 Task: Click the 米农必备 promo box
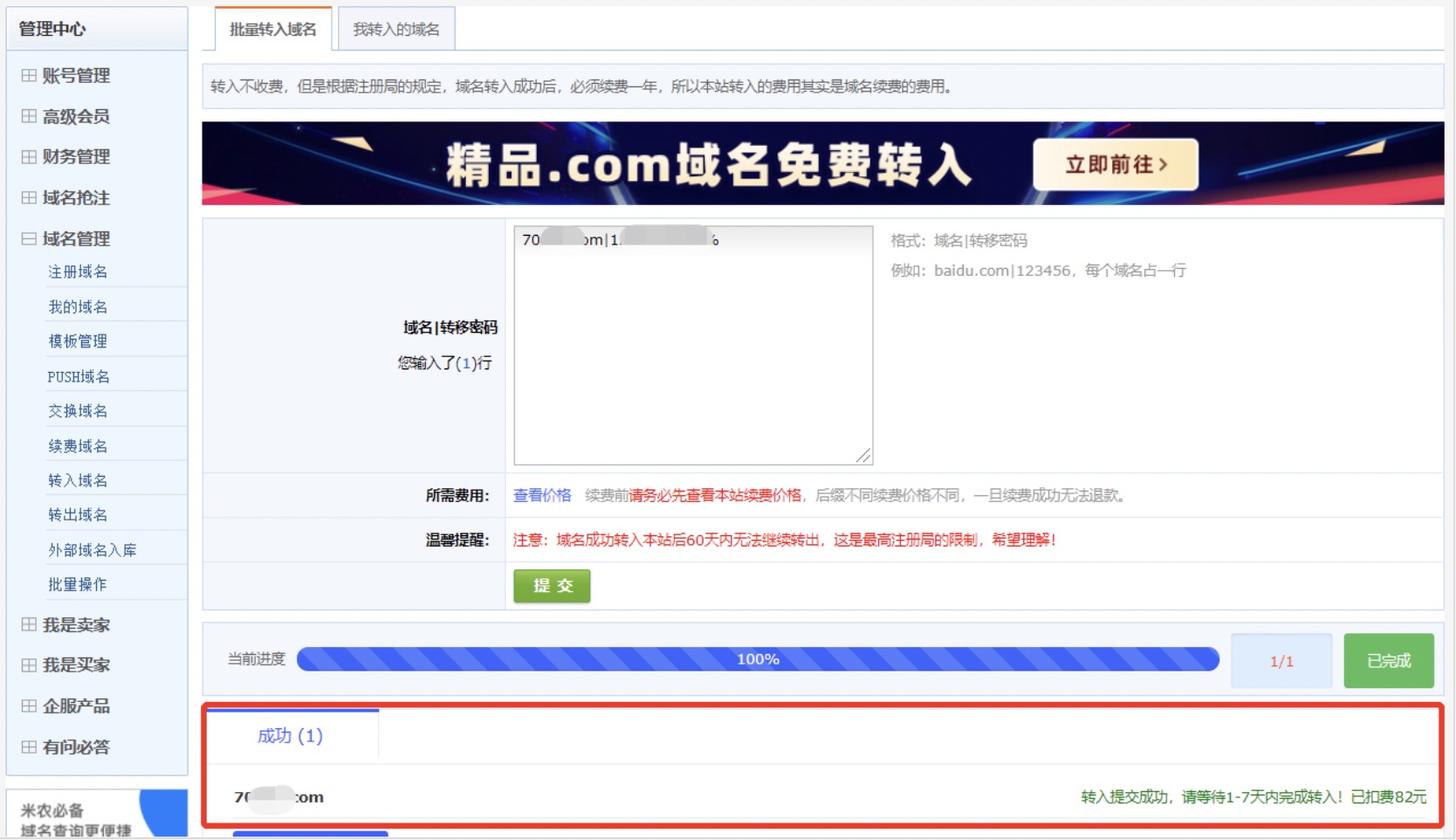click(97, 814)
